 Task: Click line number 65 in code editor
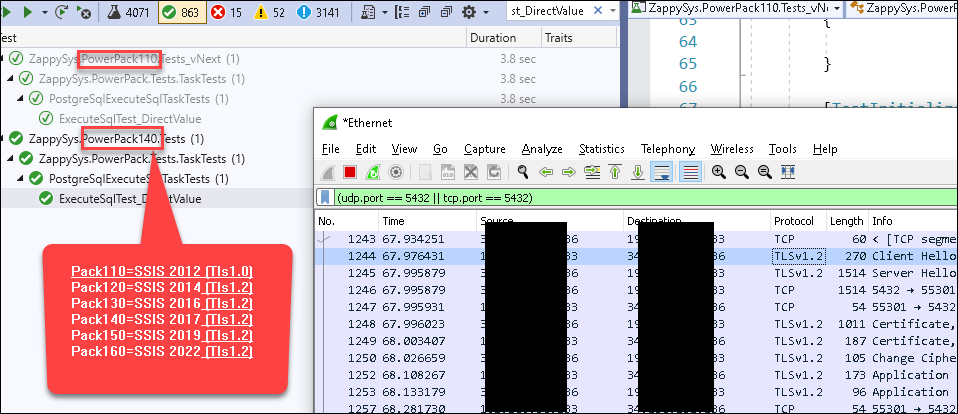[x=688, y=64]
